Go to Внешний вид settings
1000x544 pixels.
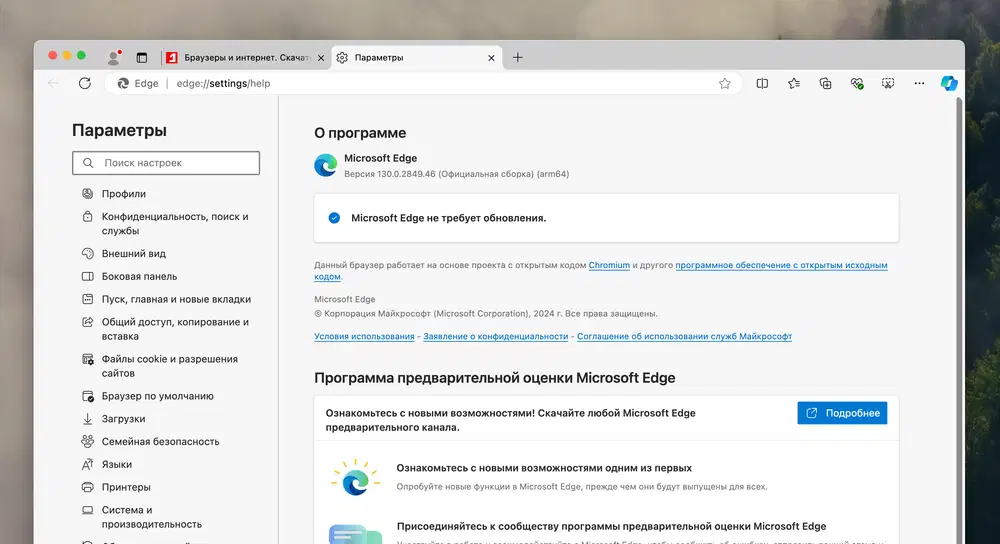pyautogui.click(x=134, y=253)
